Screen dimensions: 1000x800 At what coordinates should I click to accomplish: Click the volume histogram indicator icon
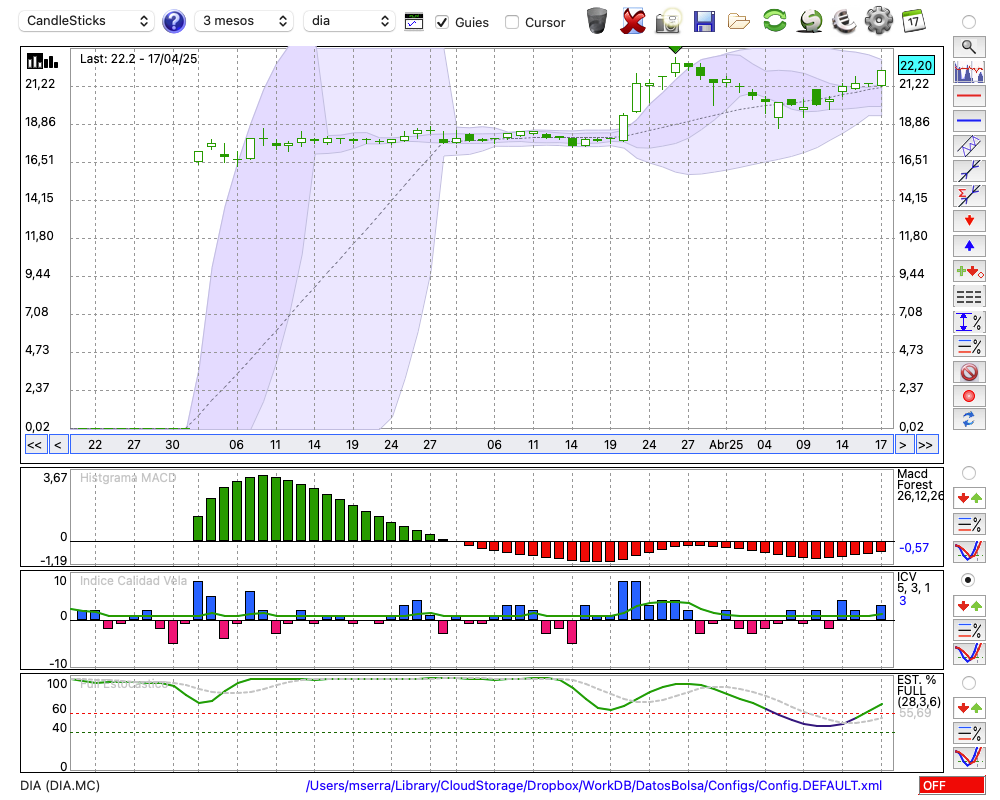969,71
